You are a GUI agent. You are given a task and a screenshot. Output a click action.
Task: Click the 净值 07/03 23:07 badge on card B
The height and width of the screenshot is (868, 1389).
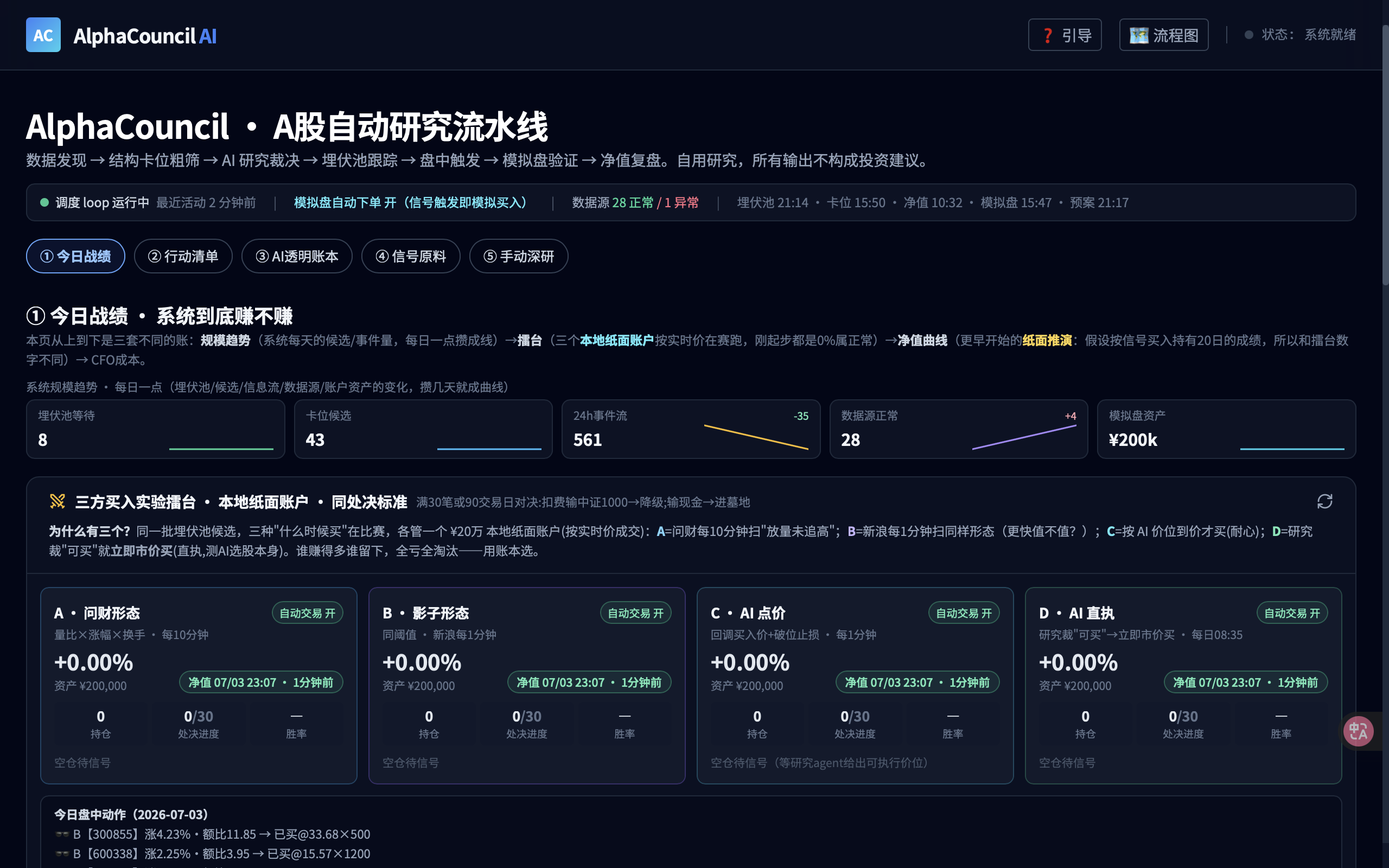[589, 682]
